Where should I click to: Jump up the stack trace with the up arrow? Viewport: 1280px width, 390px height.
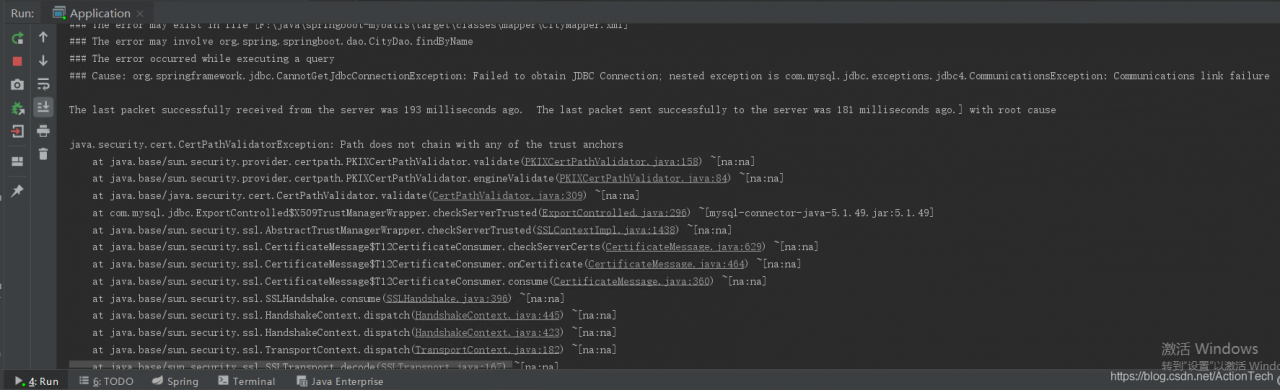(x=43, y=38)
